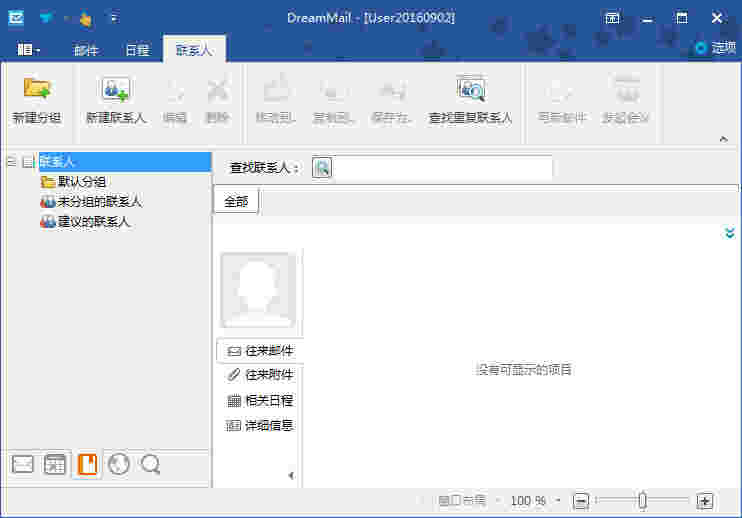Click the move-to-group ribbon icon
The height and width of the screenshot is (518, 742).
click(x=276, y=89)
